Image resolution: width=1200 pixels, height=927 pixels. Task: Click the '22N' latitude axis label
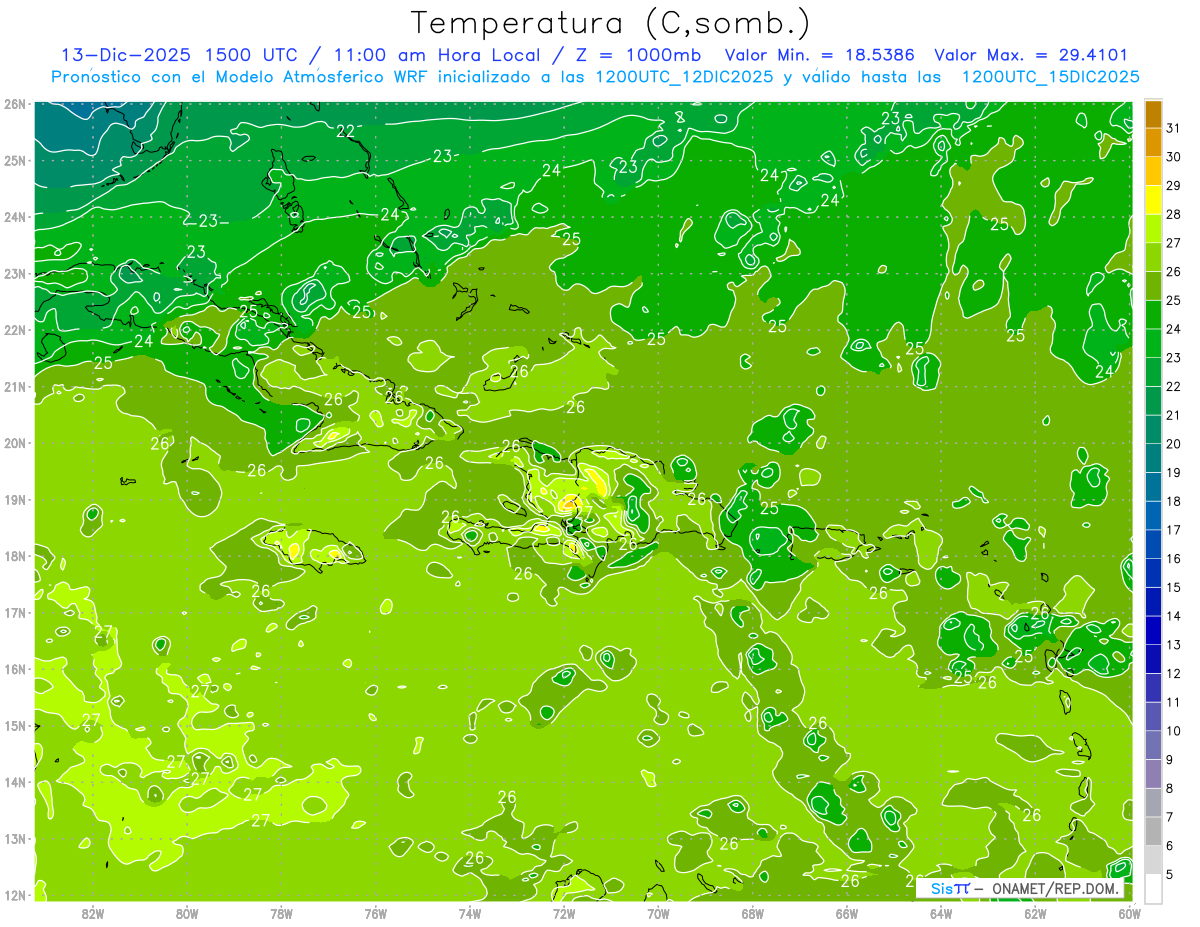point(14,329)
